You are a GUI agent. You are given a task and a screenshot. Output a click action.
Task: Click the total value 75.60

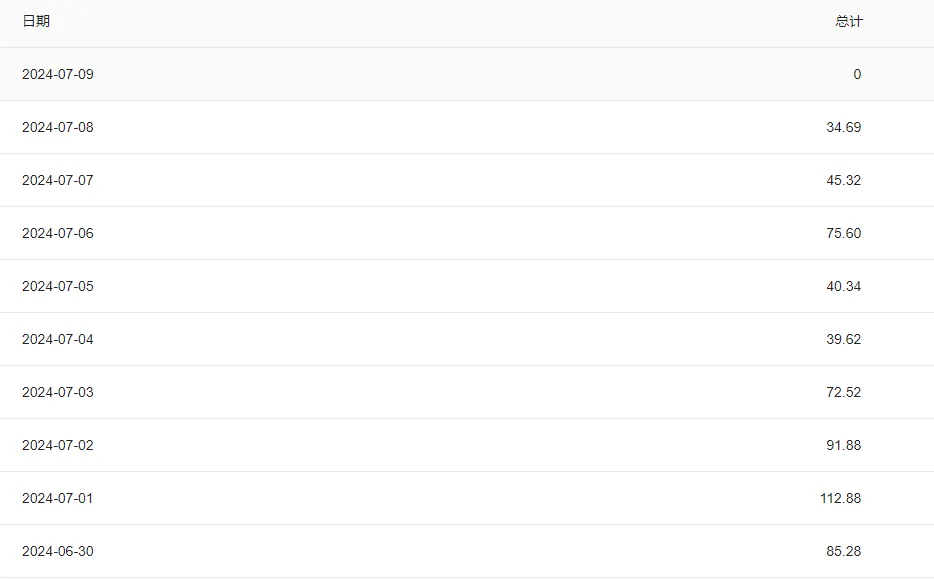click(843, 233)
